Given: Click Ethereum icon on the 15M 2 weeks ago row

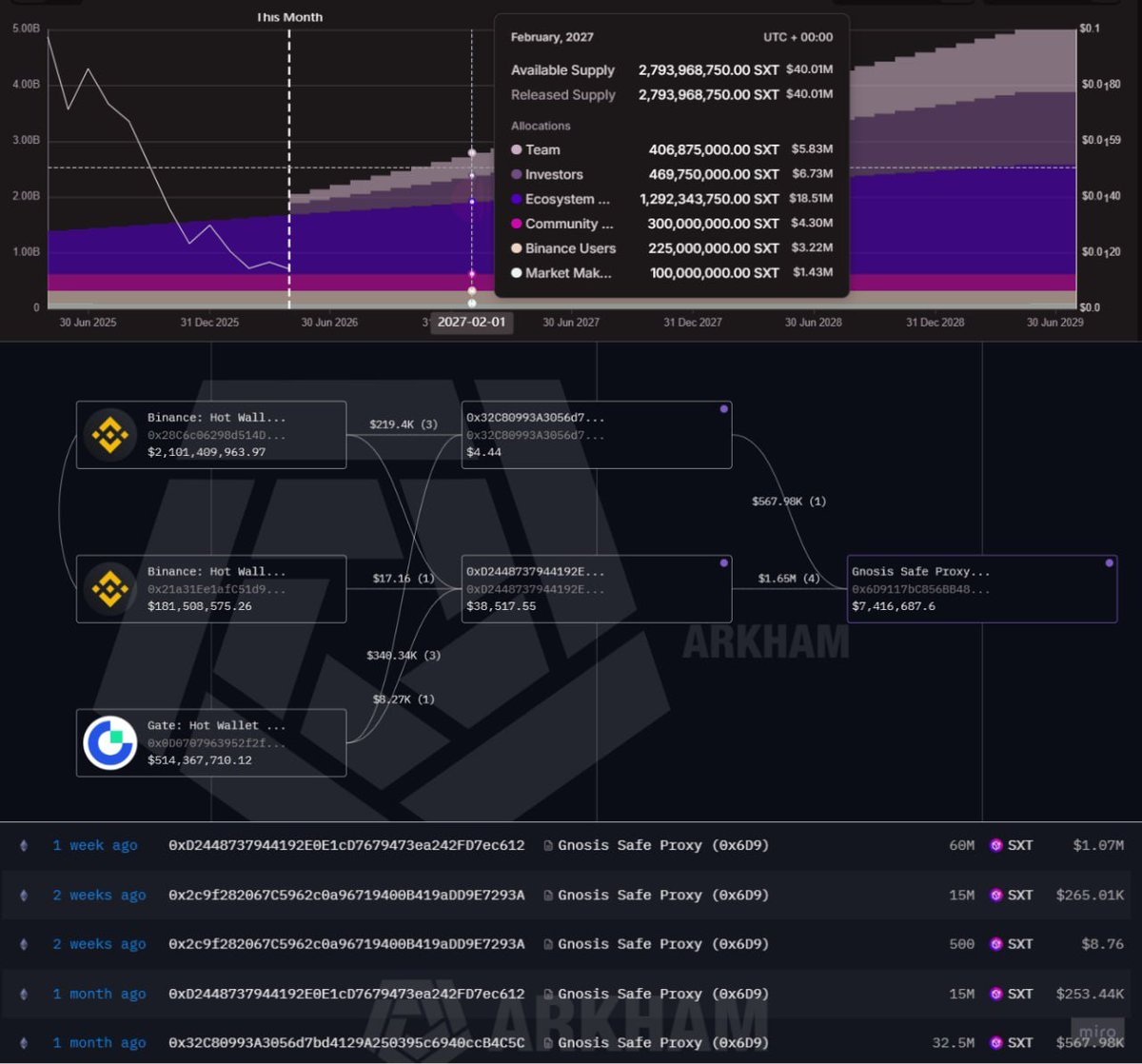Looking at the screenshot, I should click(x=24, y=895).
